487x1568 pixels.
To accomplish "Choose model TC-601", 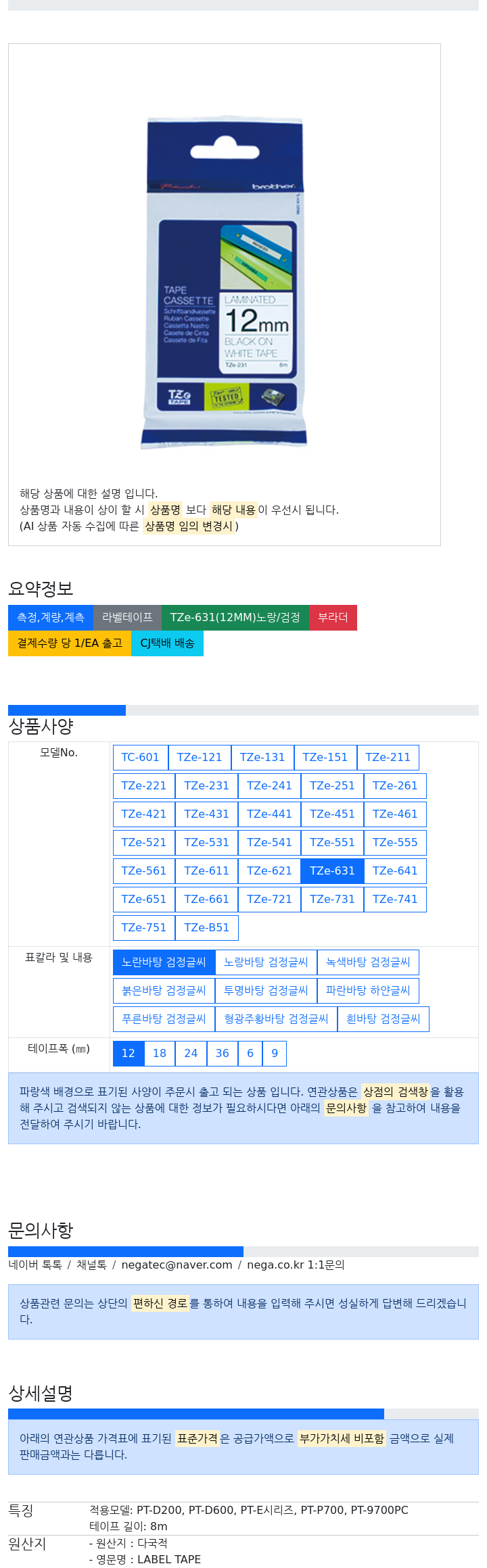I will pyautogui.click(x=140, y=758).
